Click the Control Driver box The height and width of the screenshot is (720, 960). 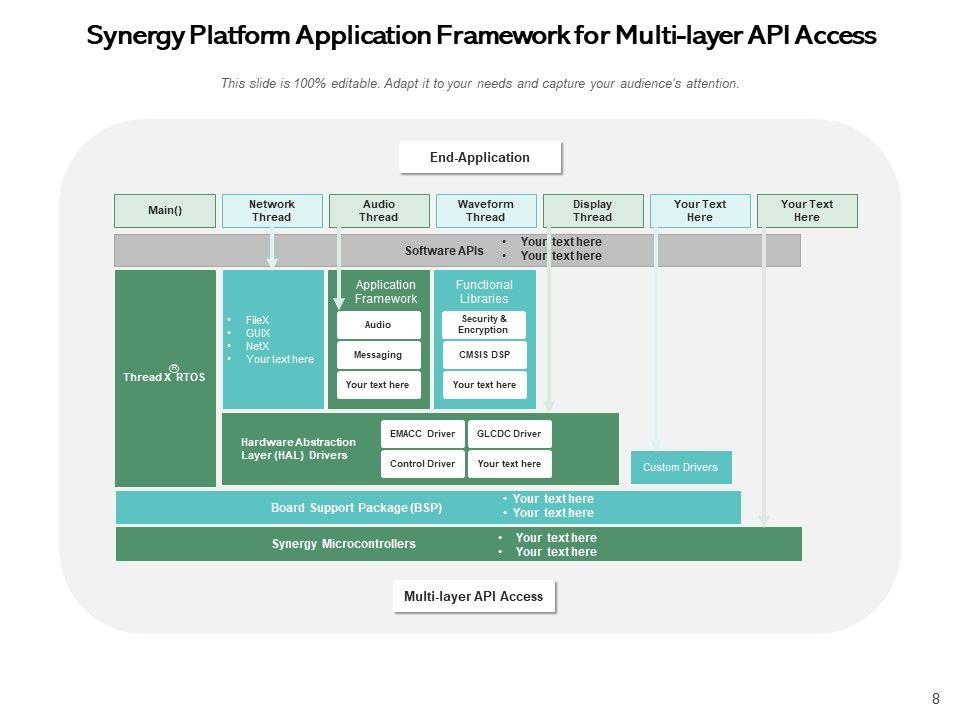coord(422,464)
